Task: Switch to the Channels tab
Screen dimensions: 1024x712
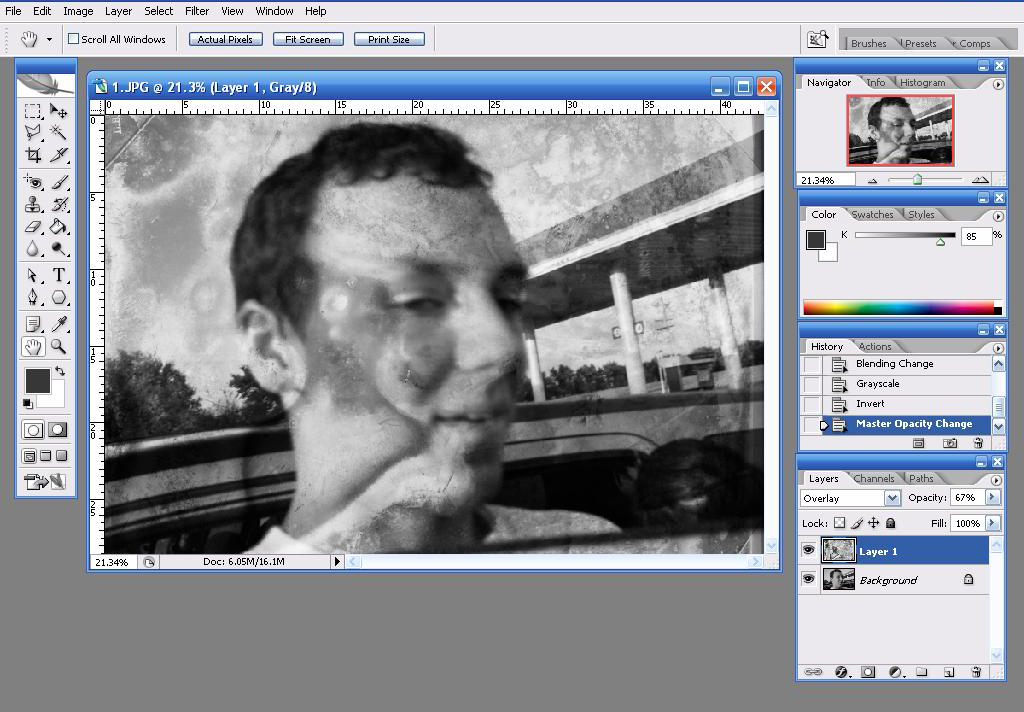Action: click(x=876, y=478)
